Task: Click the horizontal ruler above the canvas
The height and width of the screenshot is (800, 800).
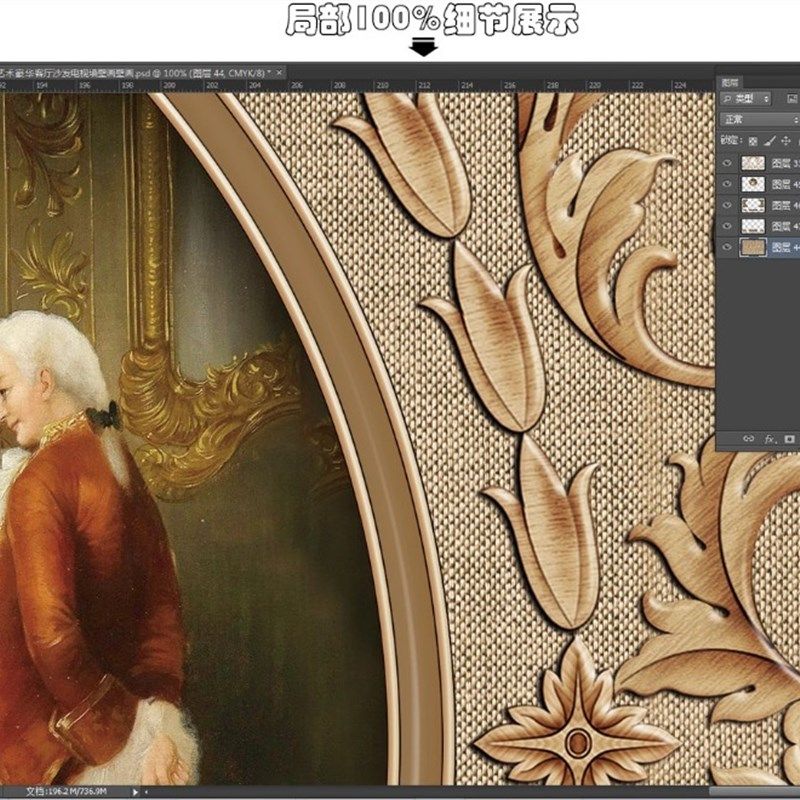Action: point(357,86)
